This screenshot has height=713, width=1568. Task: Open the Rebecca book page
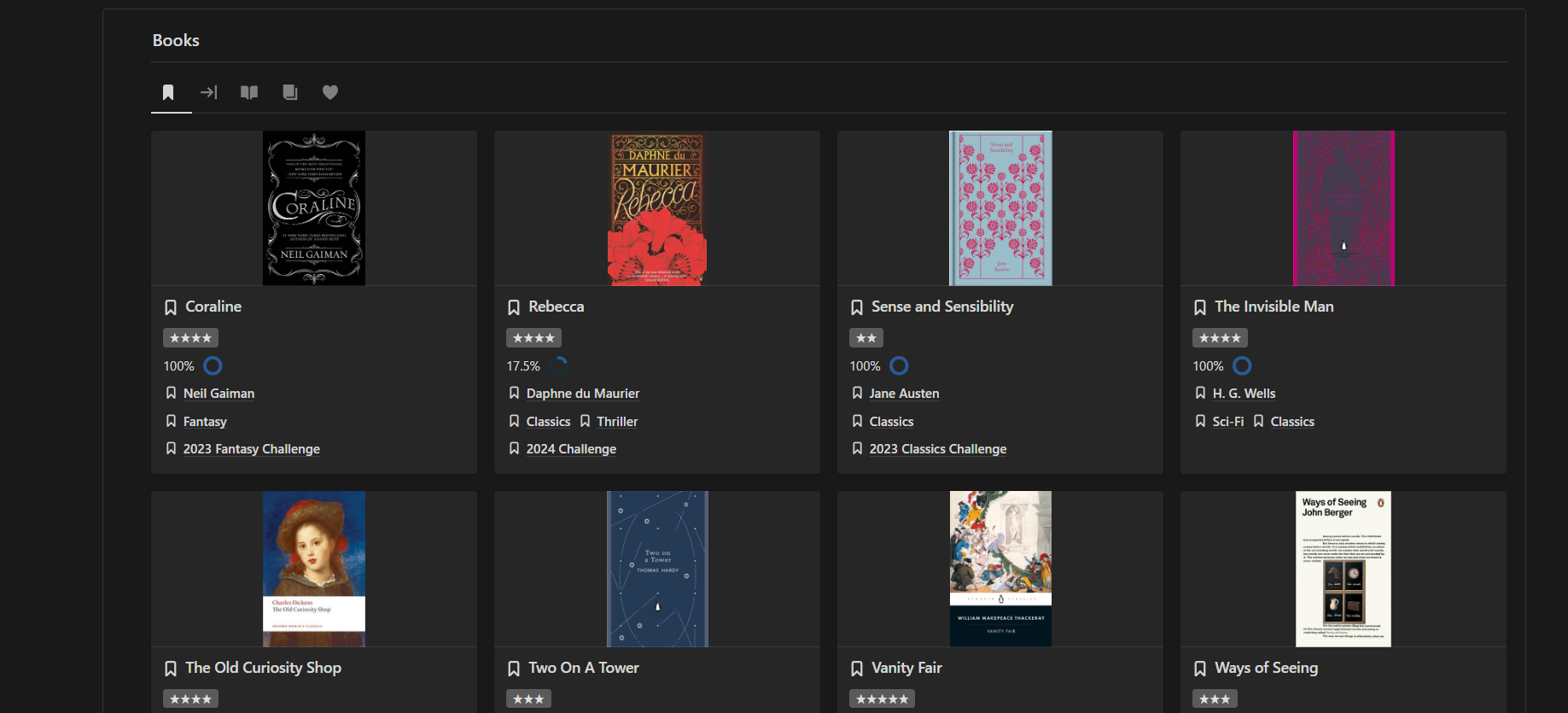[557, 307]
